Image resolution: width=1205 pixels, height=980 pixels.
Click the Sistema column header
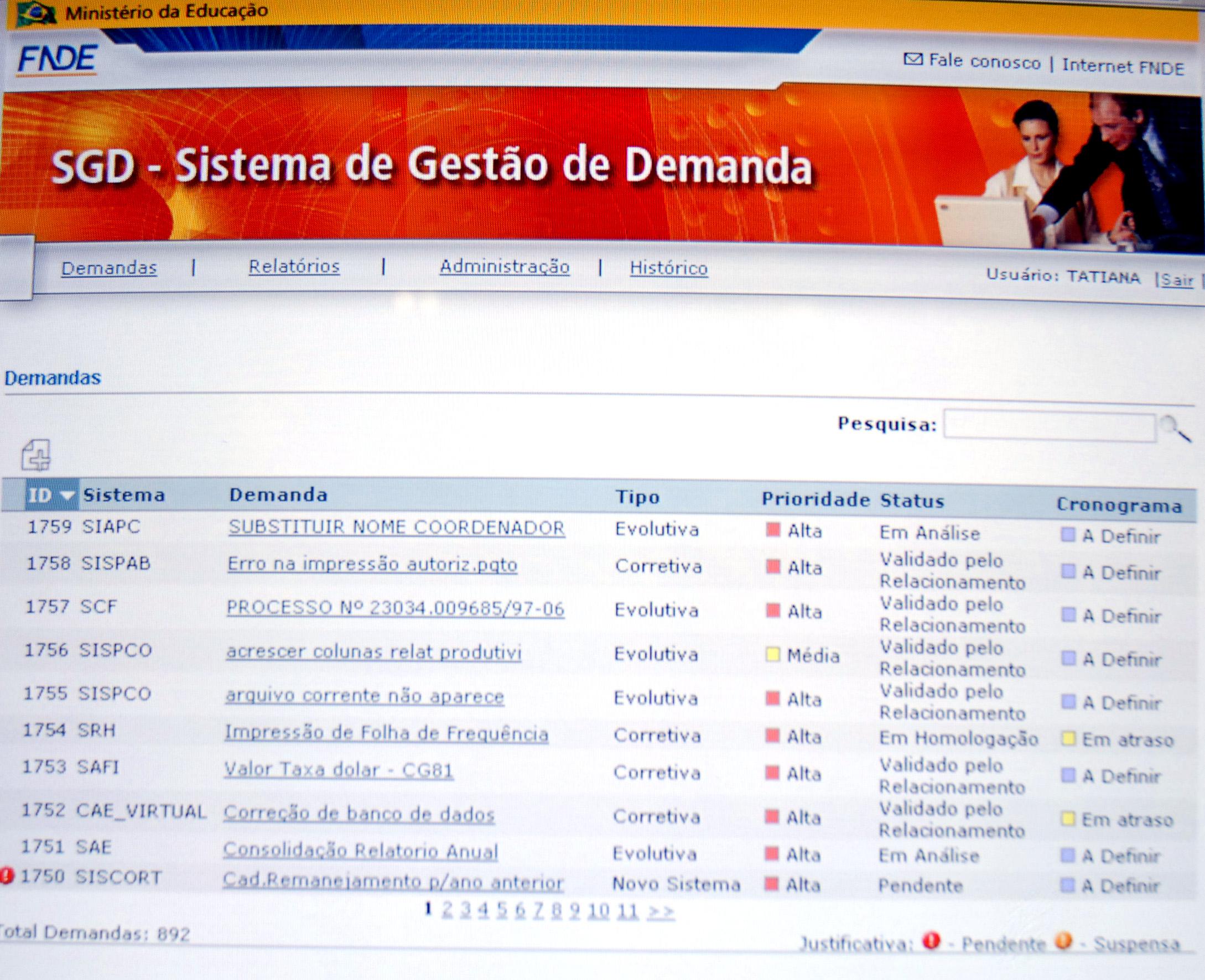(x=124, y=495)
